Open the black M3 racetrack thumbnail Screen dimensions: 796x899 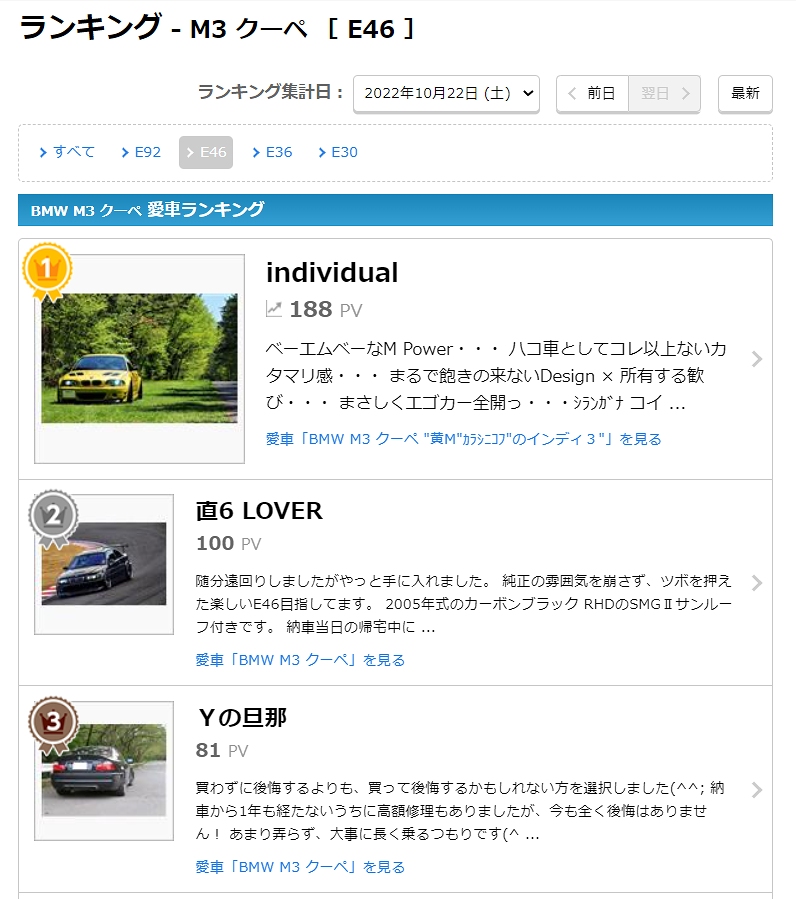[x=104, y=564]
